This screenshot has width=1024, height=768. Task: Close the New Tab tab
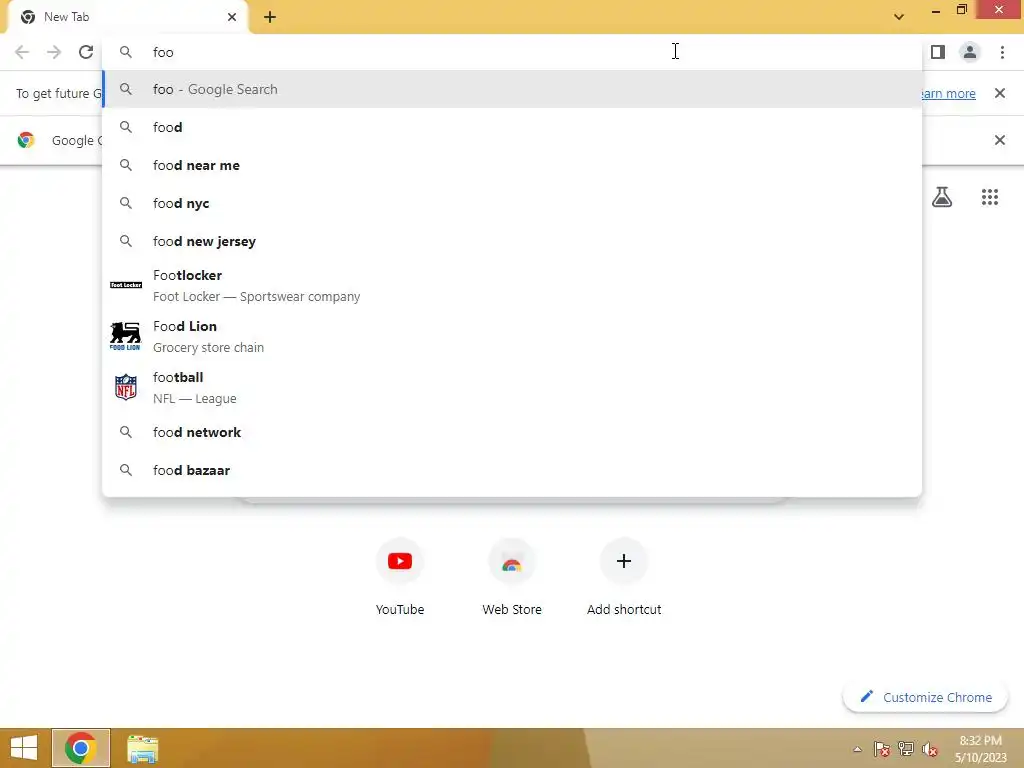pos(232,17)
